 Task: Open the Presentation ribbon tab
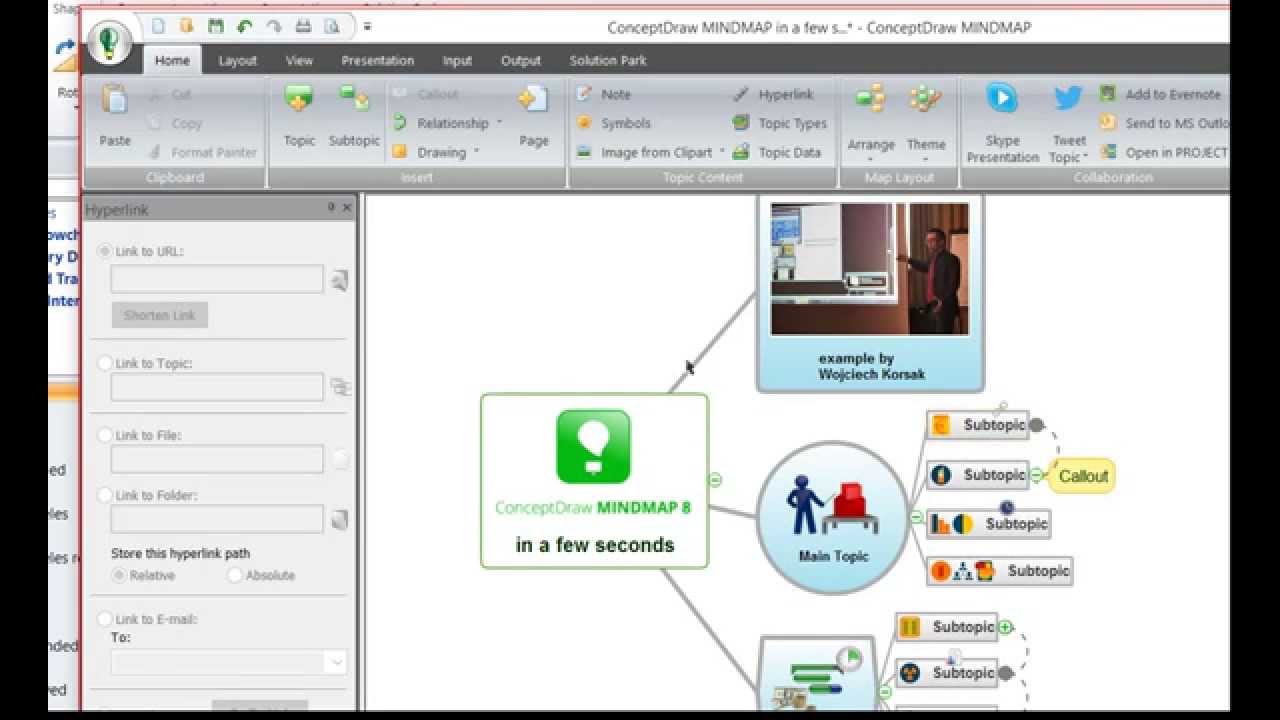[378, 60]
